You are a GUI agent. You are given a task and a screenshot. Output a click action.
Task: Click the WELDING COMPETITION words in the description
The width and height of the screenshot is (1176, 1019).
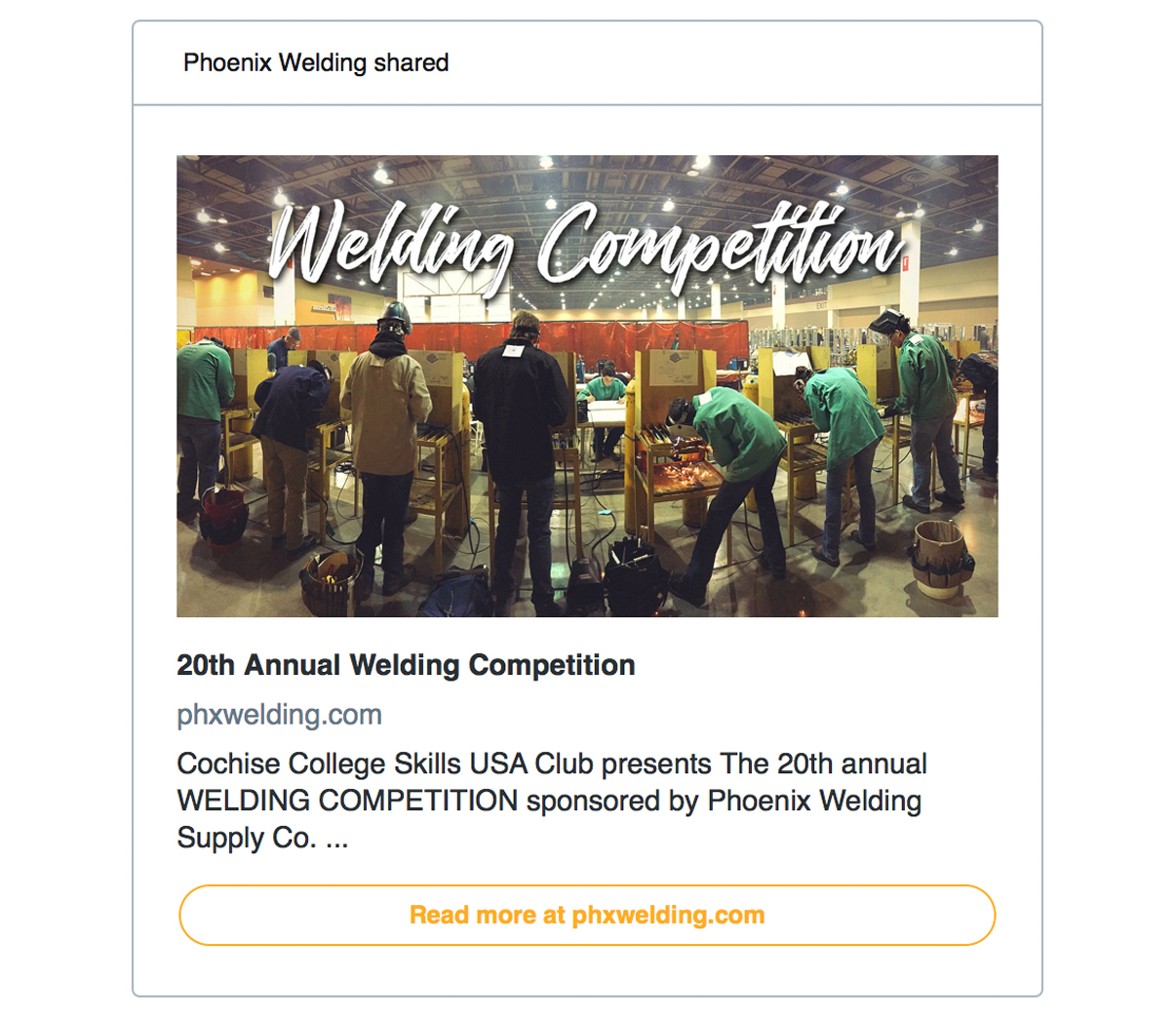347,801
